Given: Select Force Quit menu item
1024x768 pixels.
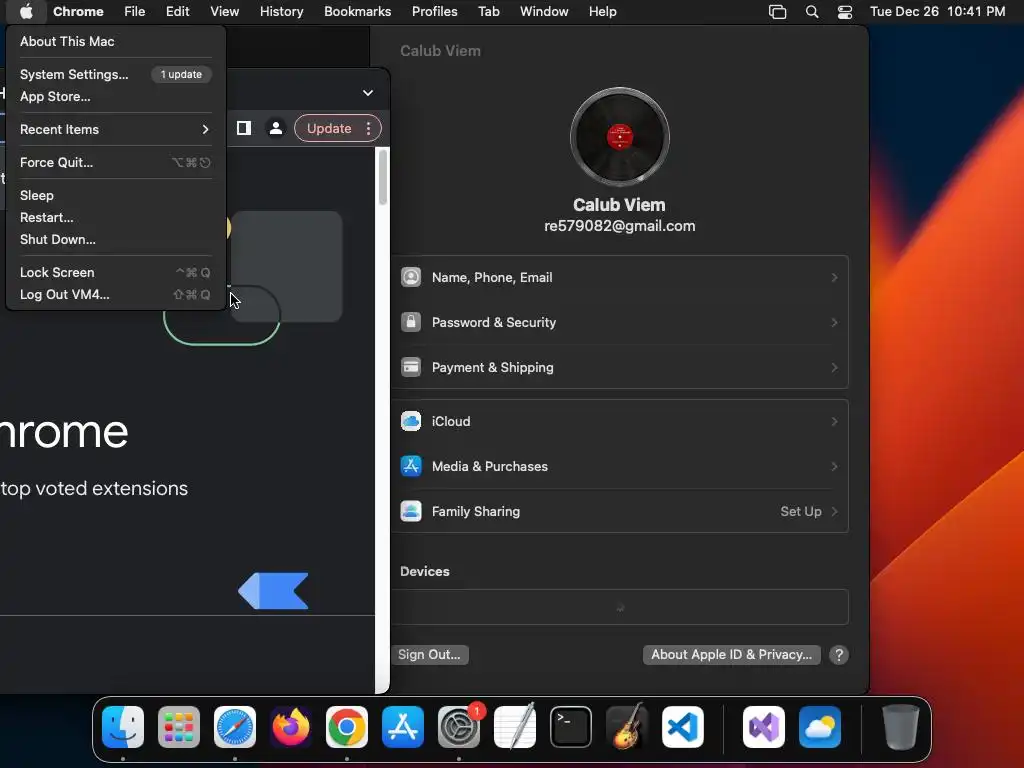Looking at the screenshot, I should coord(115,163).
